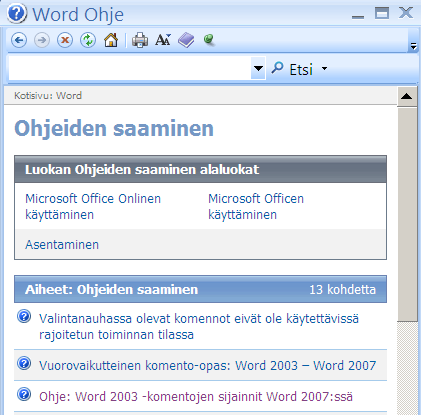Open the Kotisivu: Word breadcrumb
This screenshot has width=421, height=415.
[48, 96]
